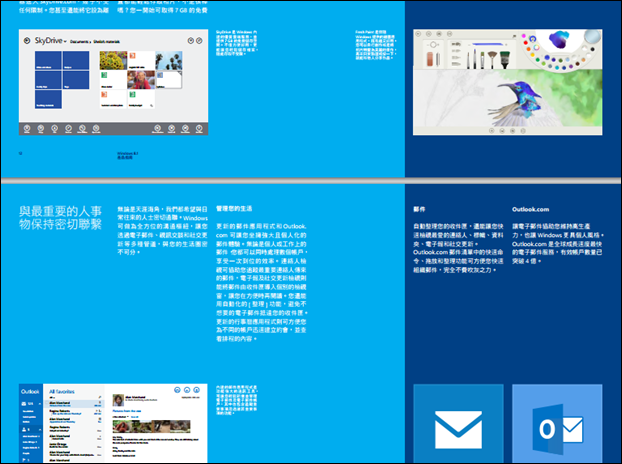Pick the magenta paint color swatch
Screen dimensions: 622x464
(x=524, y=37)
